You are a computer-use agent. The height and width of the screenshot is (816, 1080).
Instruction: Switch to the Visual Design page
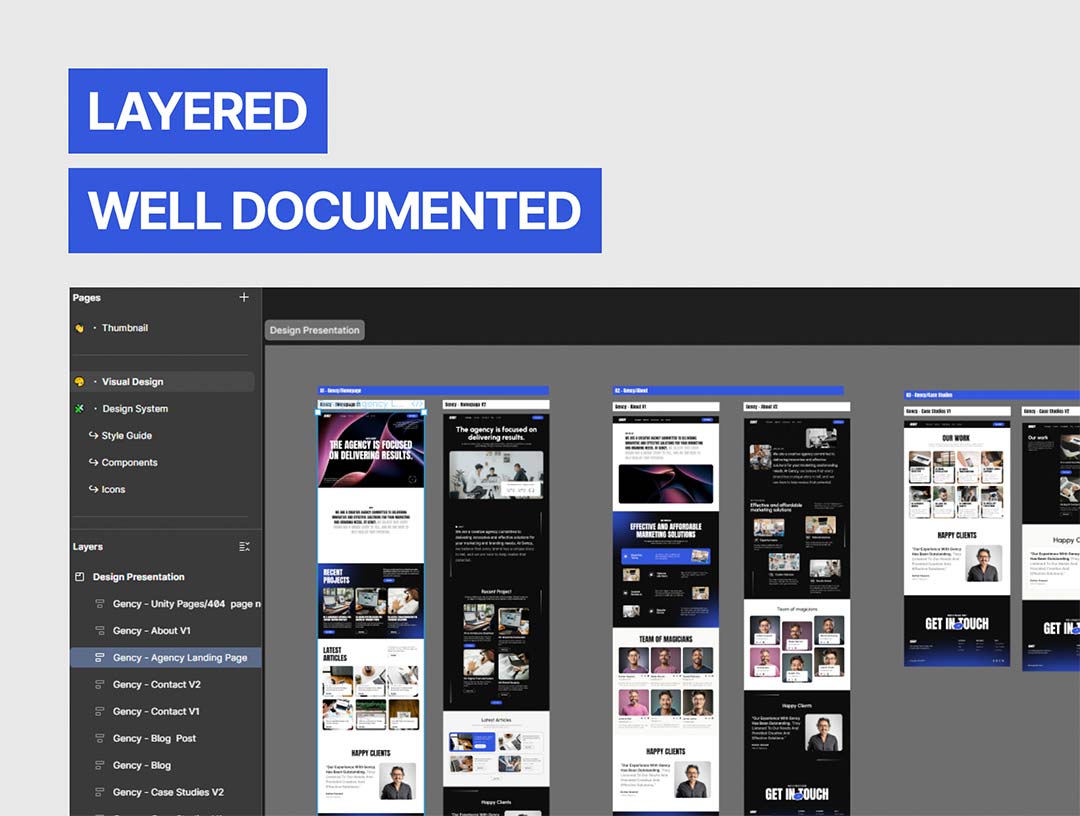(132, 382)
